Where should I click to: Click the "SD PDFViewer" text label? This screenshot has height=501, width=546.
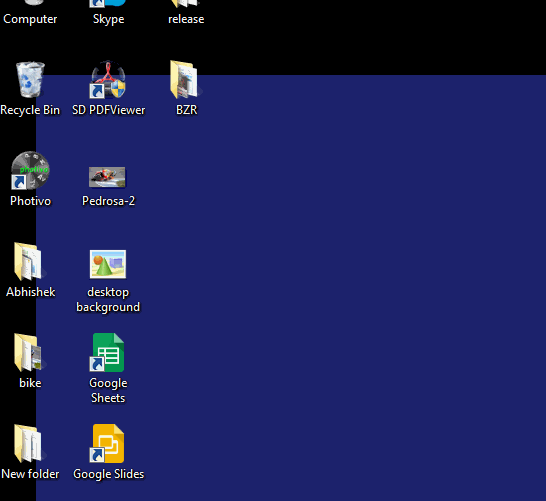pos(109,110)
